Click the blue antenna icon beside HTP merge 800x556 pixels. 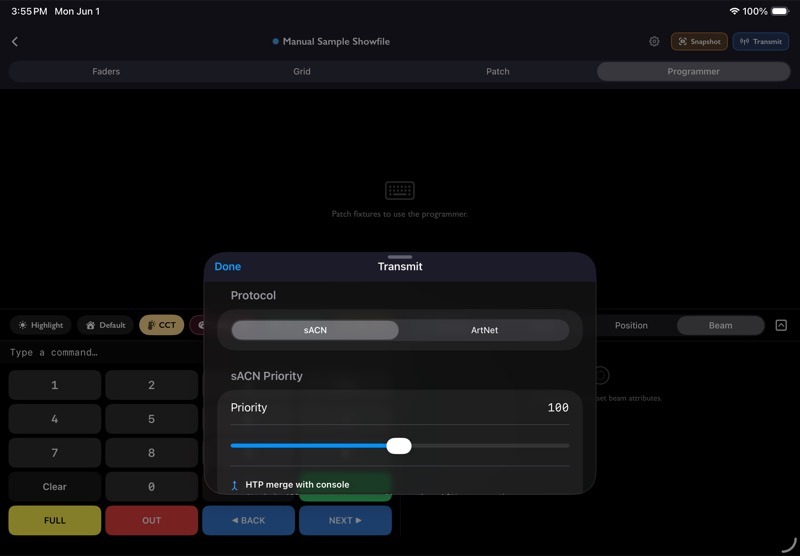pos(235,486)
